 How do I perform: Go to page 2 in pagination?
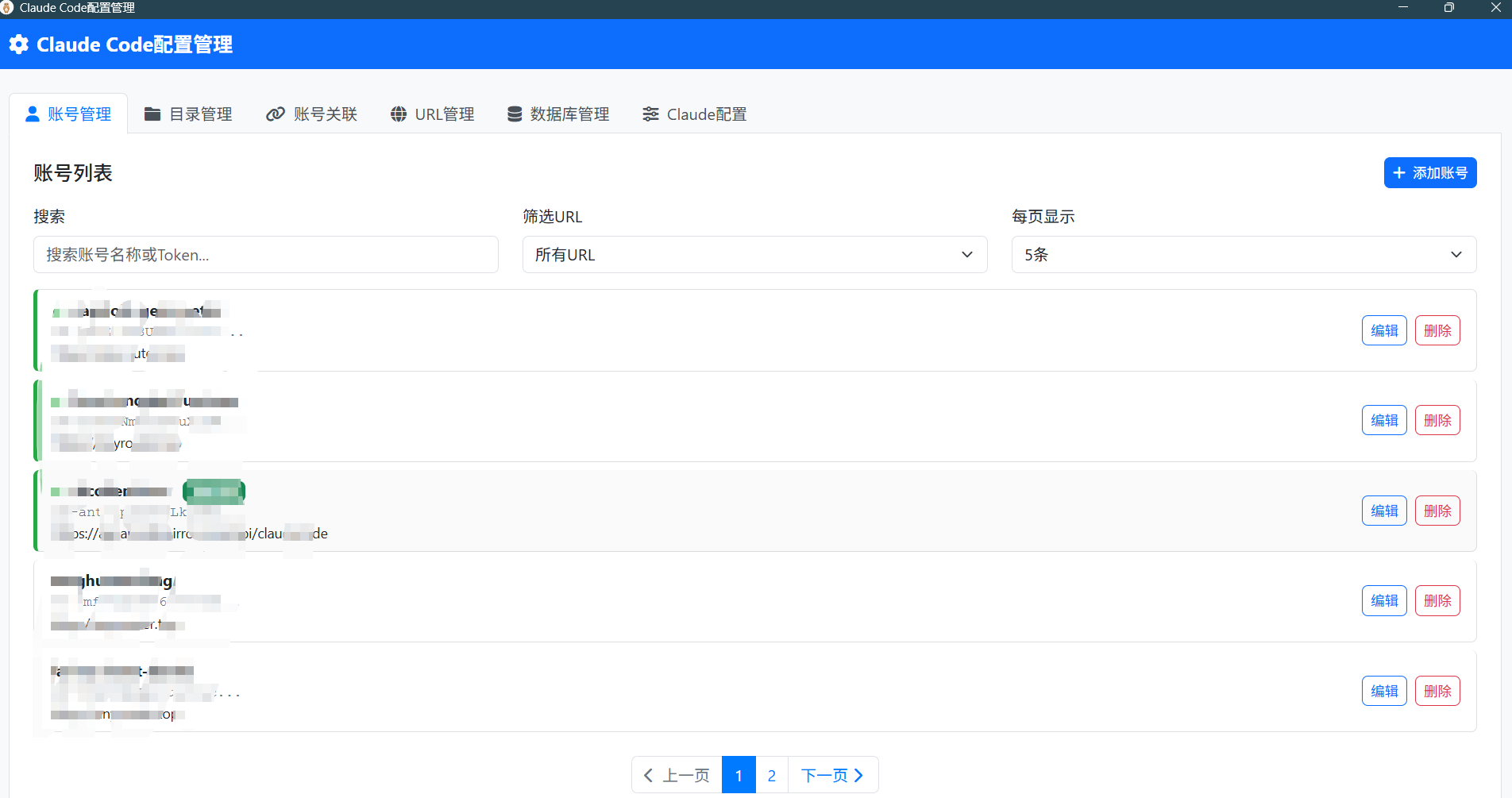772,775
